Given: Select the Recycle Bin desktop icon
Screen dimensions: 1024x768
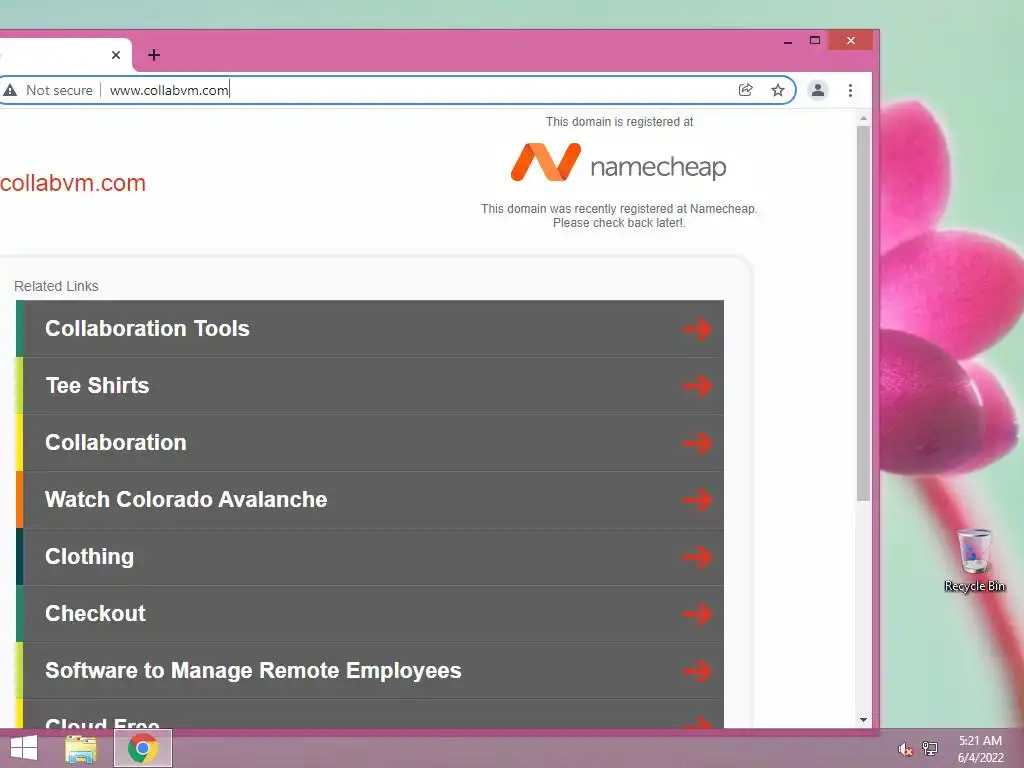Looking at the screenshot, I should pyautogui.click(x=974, y=560).
